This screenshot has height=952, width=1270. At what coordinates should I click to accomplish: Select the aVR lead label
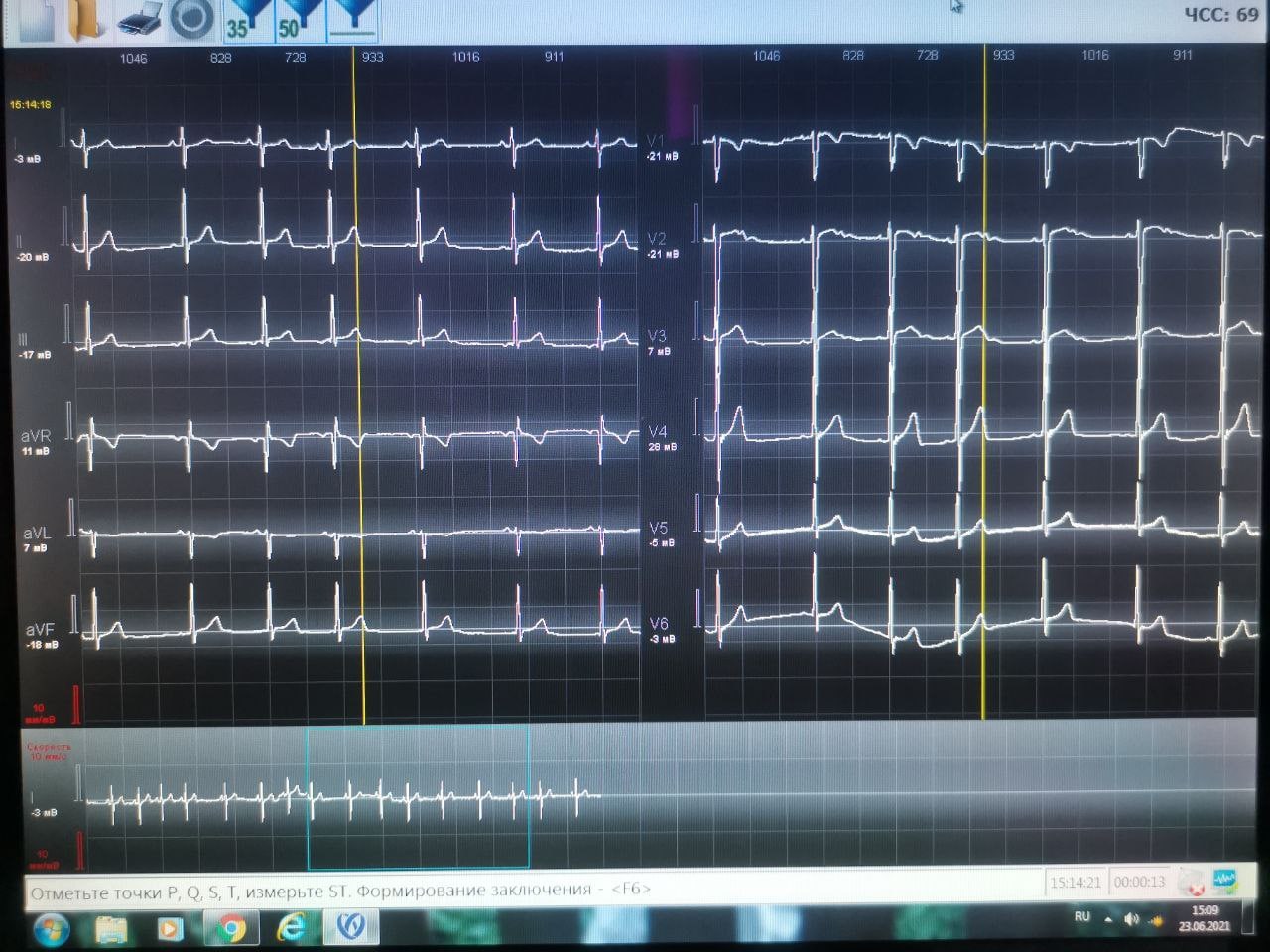point(36,436)
